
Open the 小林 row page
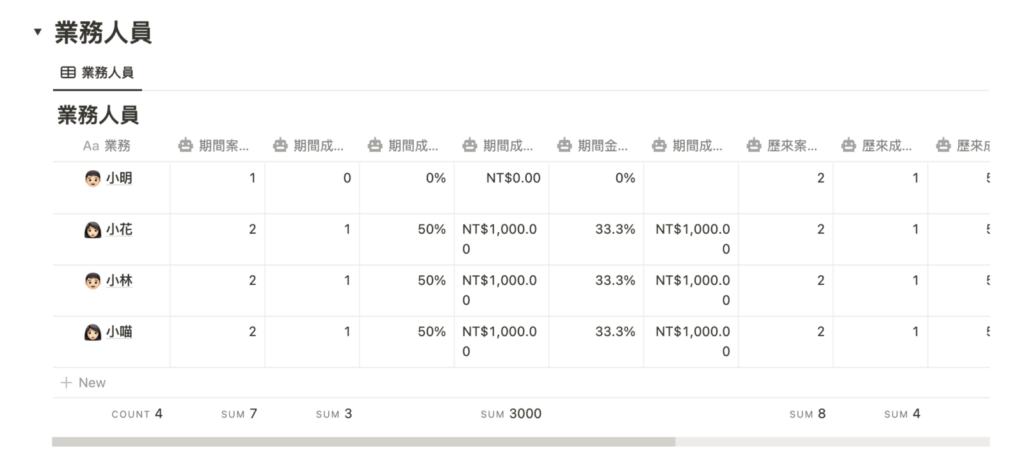click(x=119, y=281)
